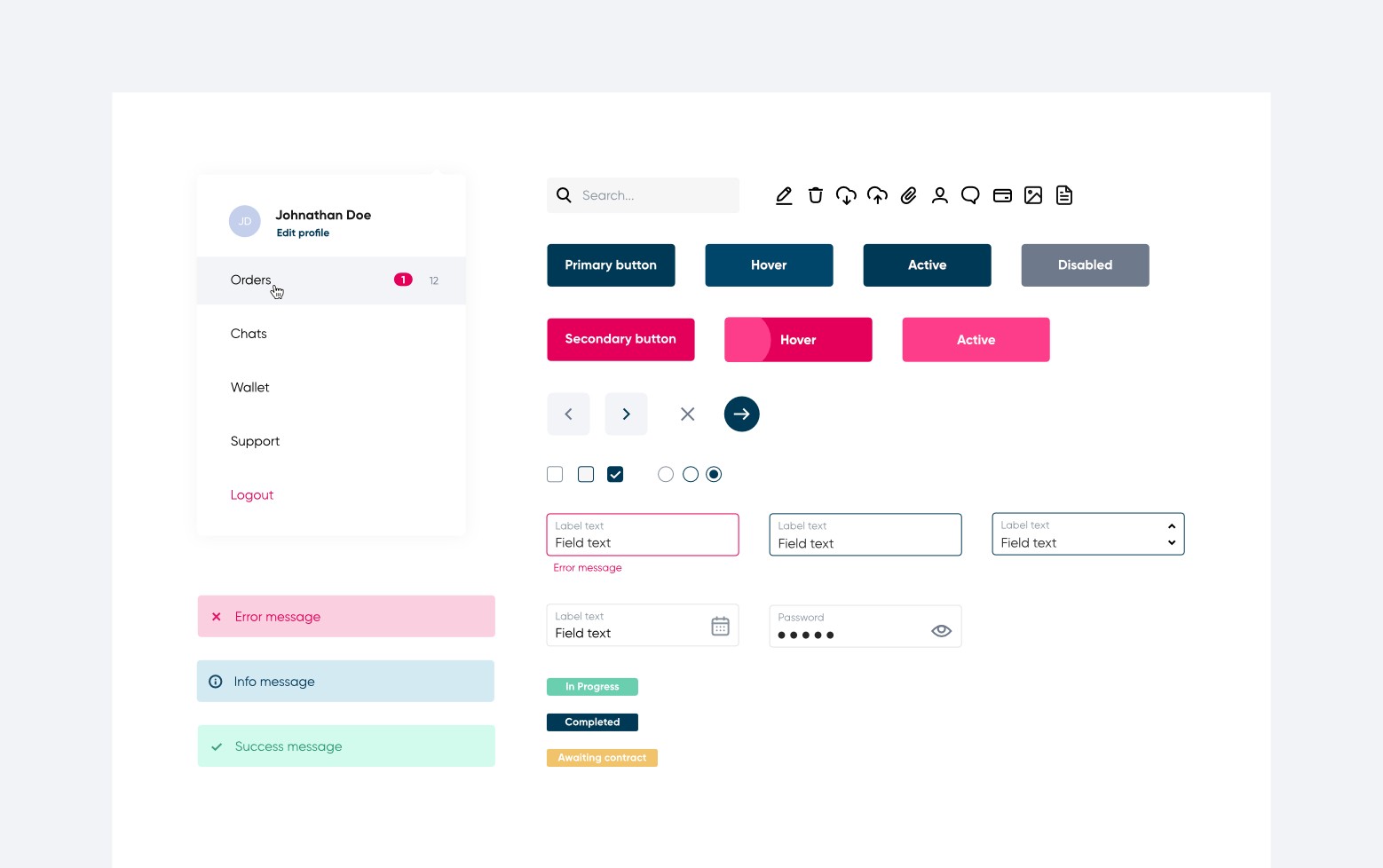The height and width of the screenshot is (868, 1383).
Task: Click the Primary button
Action: [611, 265]
